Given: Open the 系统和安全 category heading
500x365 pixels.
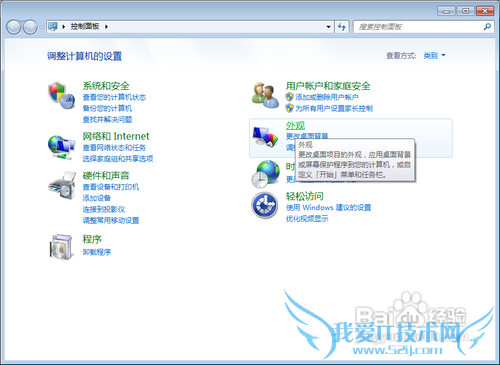Looking at the screenshot, I should pos(106,86).
